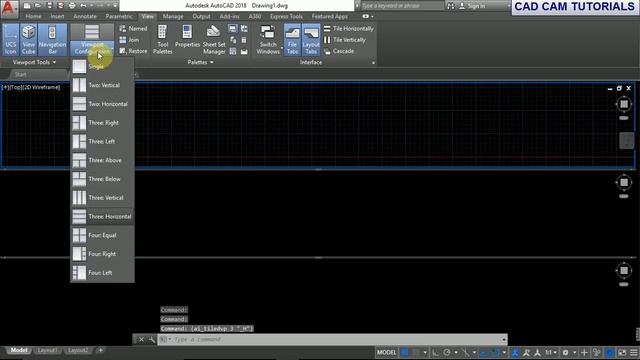Open the Sheet Set Manager

(x=214, y=39)
